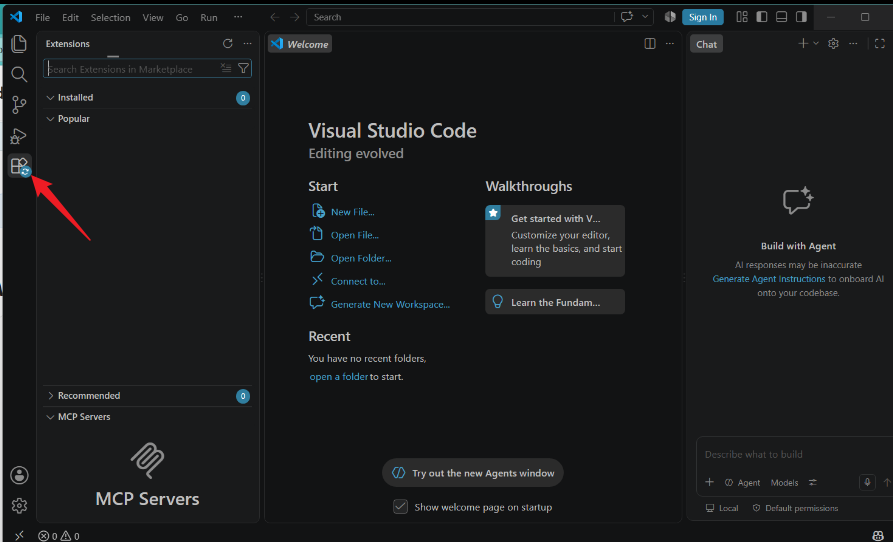Click the open a folder link

tap(339, 377)
